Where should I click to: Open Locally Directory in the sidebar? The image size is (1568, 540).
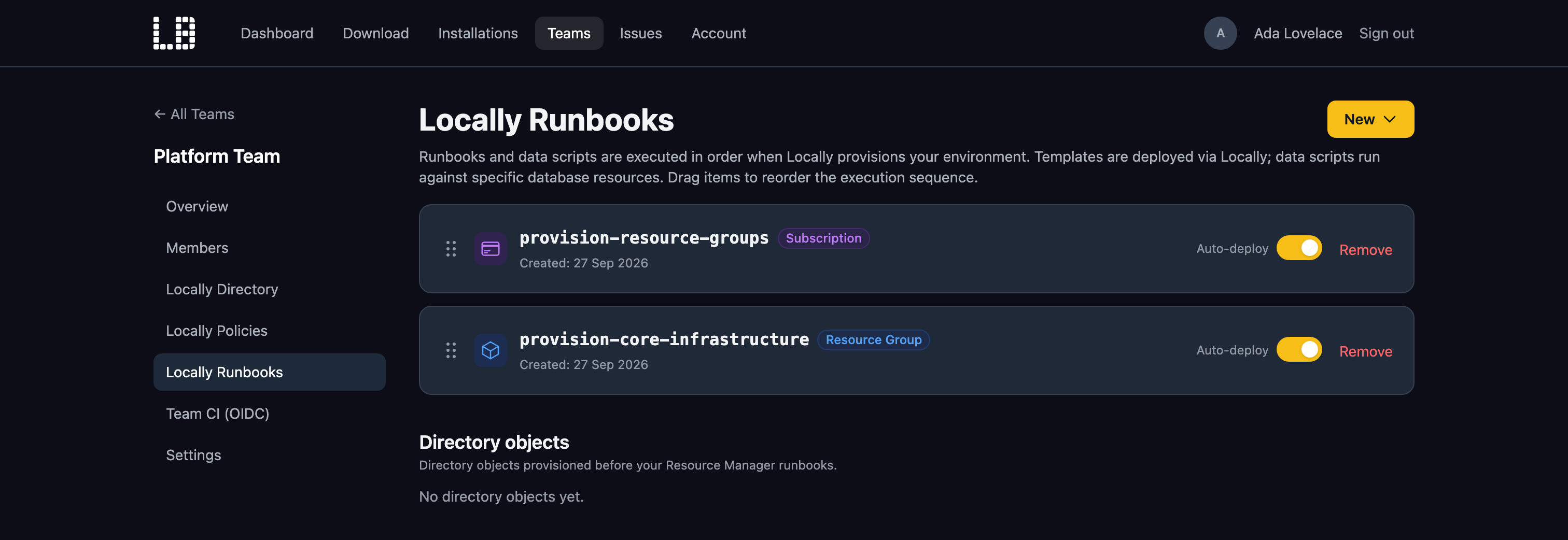pyautogui.click(x=269, y=289)
